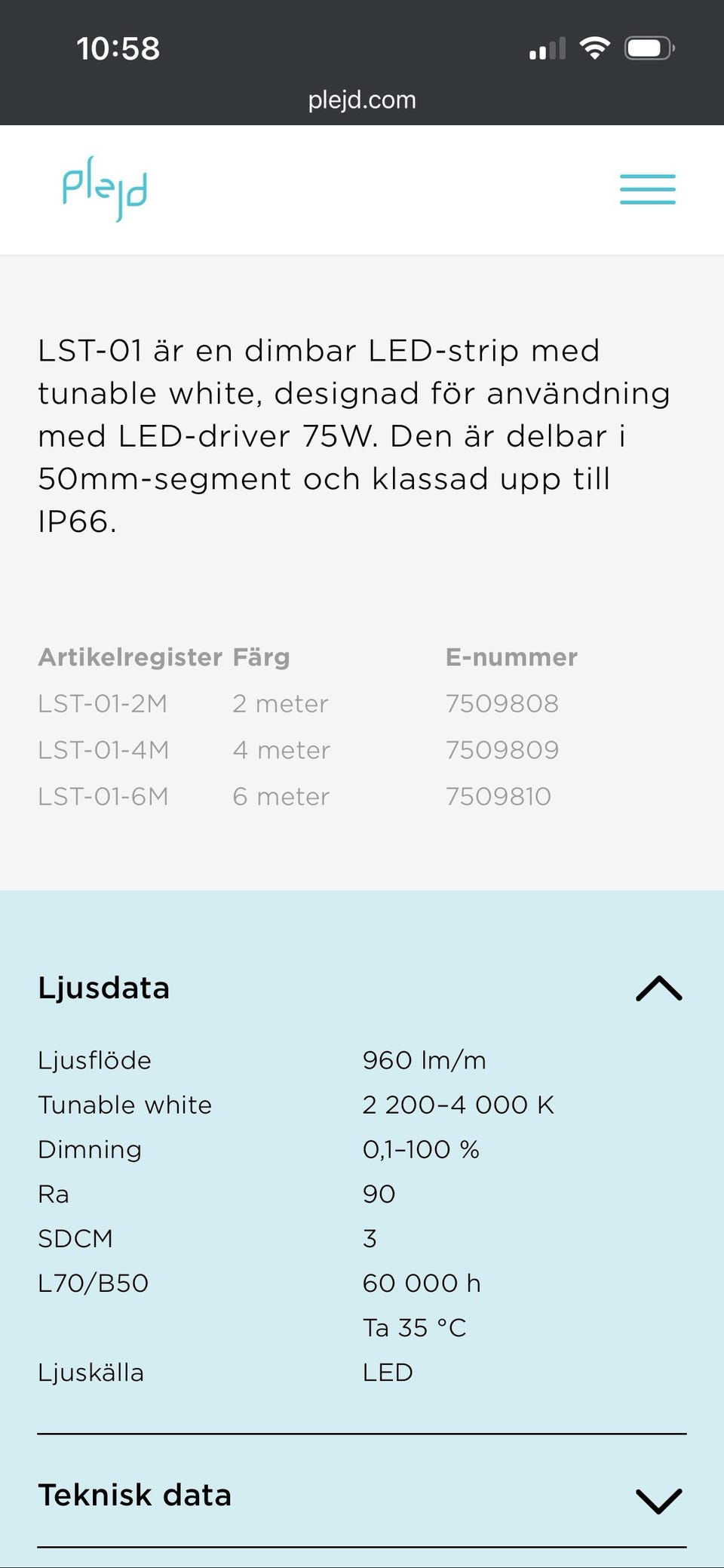Tap the Teknisk data heading
The image size is (724, 1568).
[135, 1496]
